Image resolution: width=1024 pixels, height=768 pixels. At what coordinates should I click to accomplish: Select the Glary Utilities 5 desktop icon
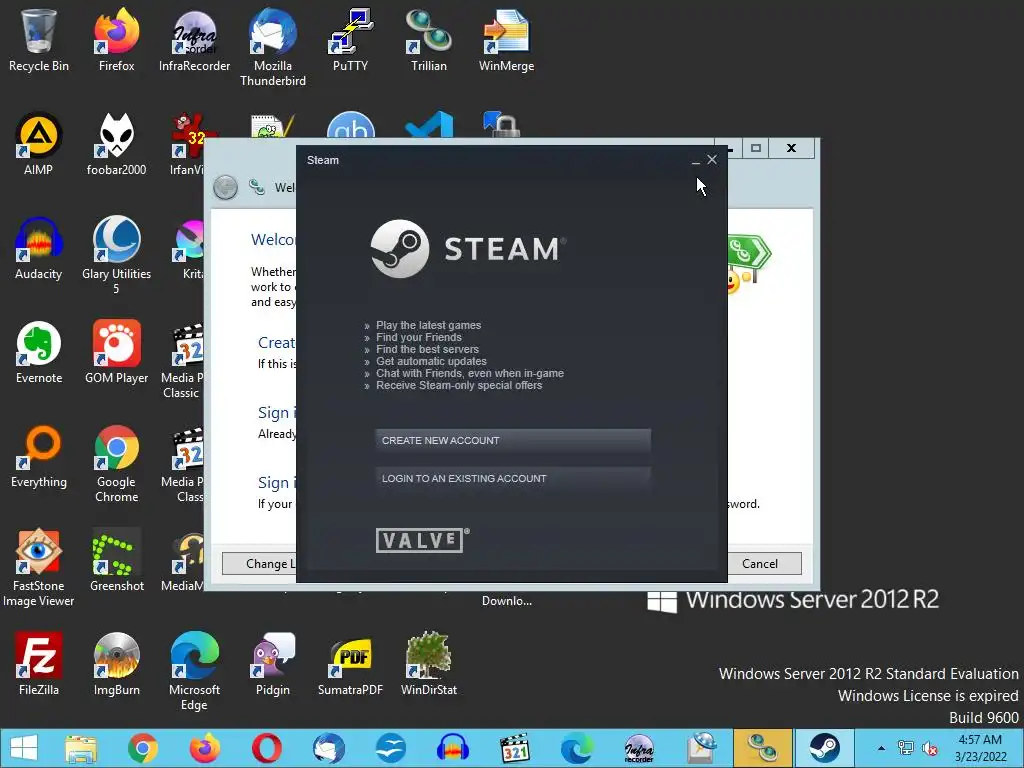tap(116, 255)
